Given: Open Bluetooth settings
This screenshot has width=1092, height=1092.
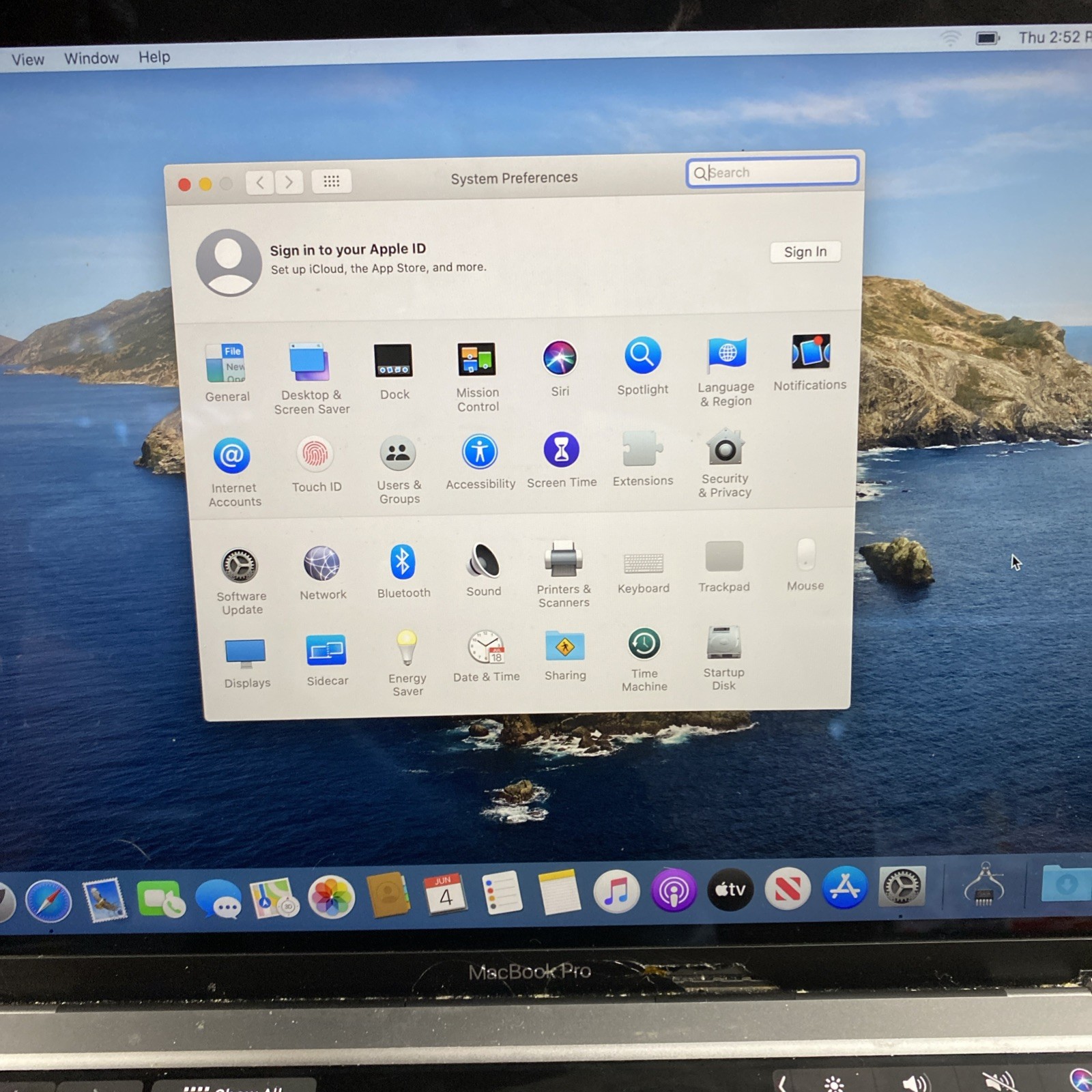Looking at the screenshot, I should tap(403, 562).
